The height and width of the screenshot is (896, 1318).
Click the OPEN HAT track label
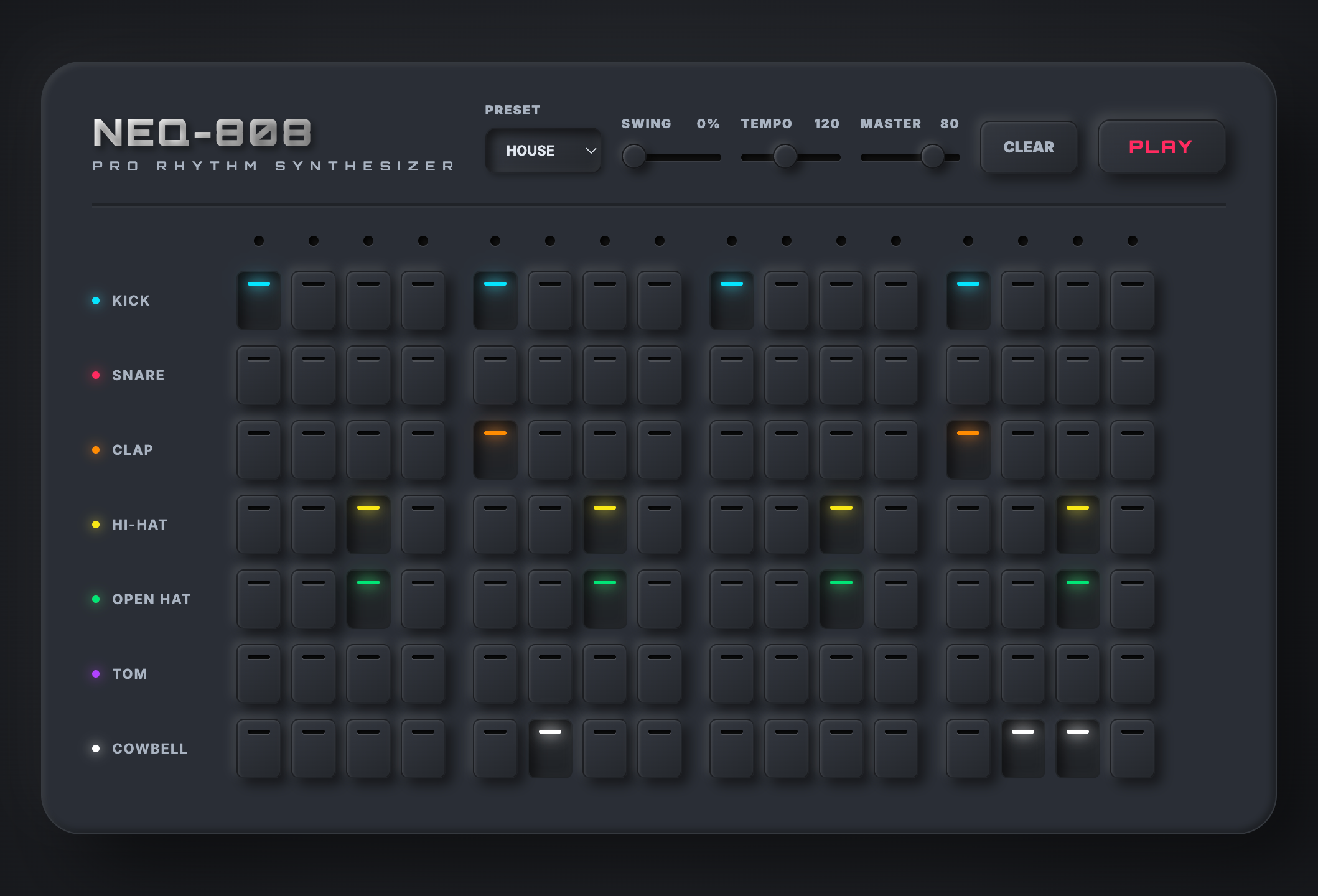pos(151,599)
